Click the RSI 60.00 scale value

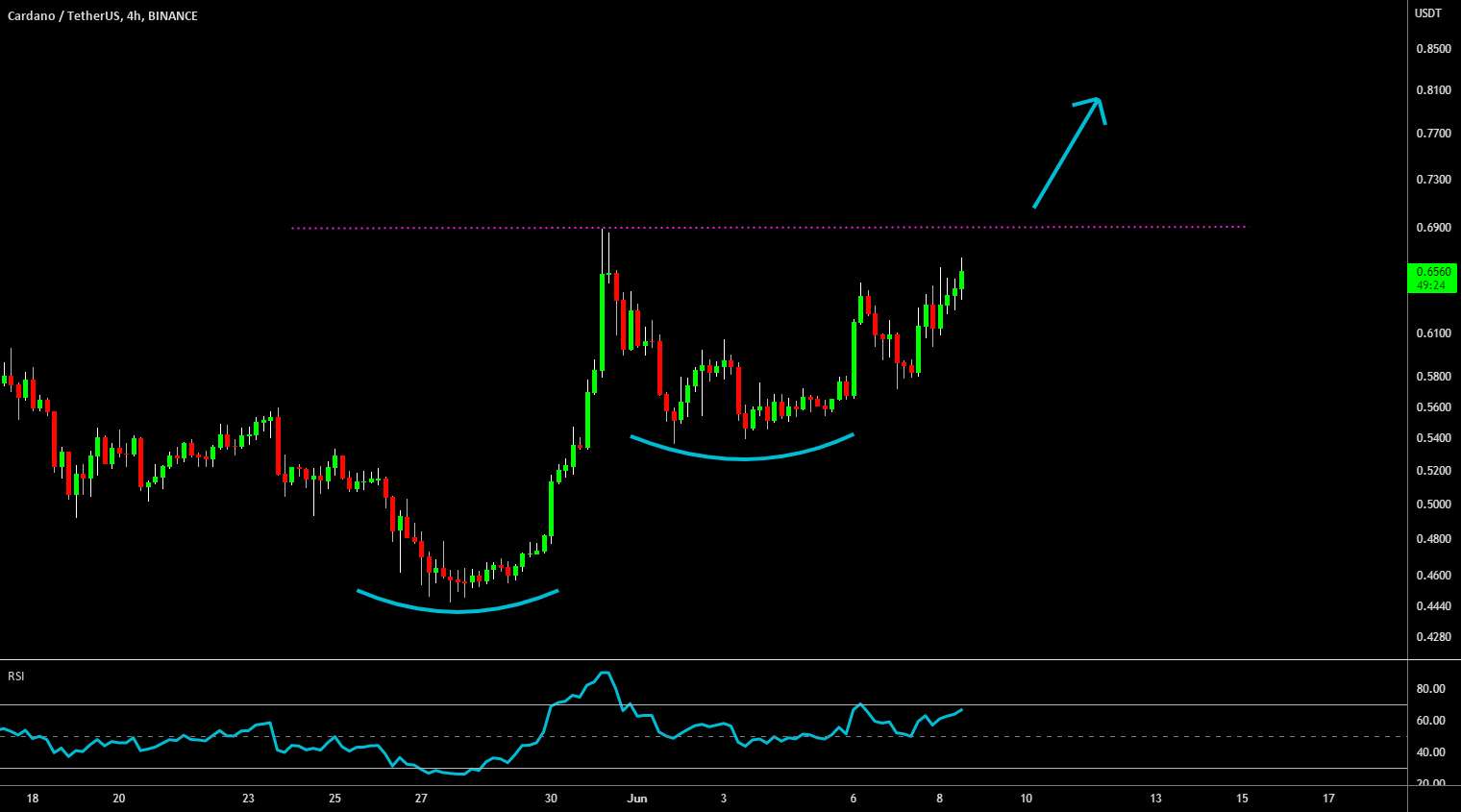pos(1430,721)
